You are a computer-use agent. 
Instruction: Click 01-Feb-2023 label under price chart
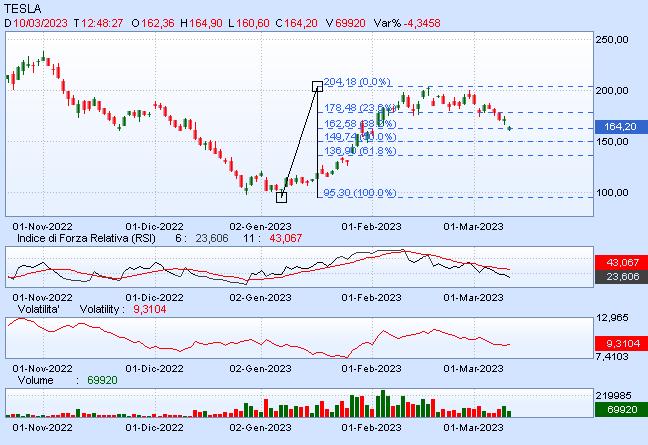371,226
